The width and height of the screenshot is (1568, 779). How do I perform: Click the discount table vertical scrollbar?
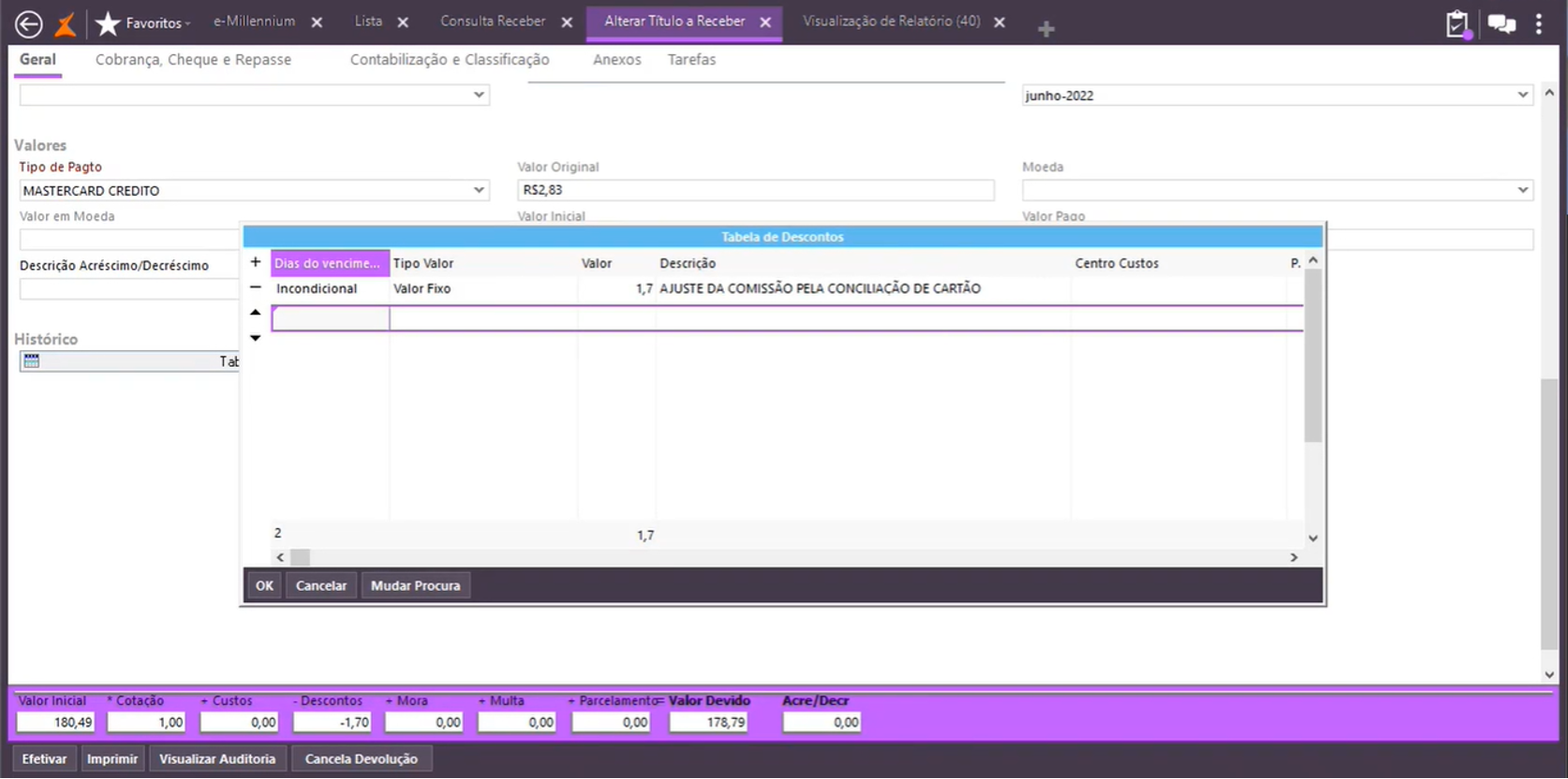click(x=1313, y=356)
